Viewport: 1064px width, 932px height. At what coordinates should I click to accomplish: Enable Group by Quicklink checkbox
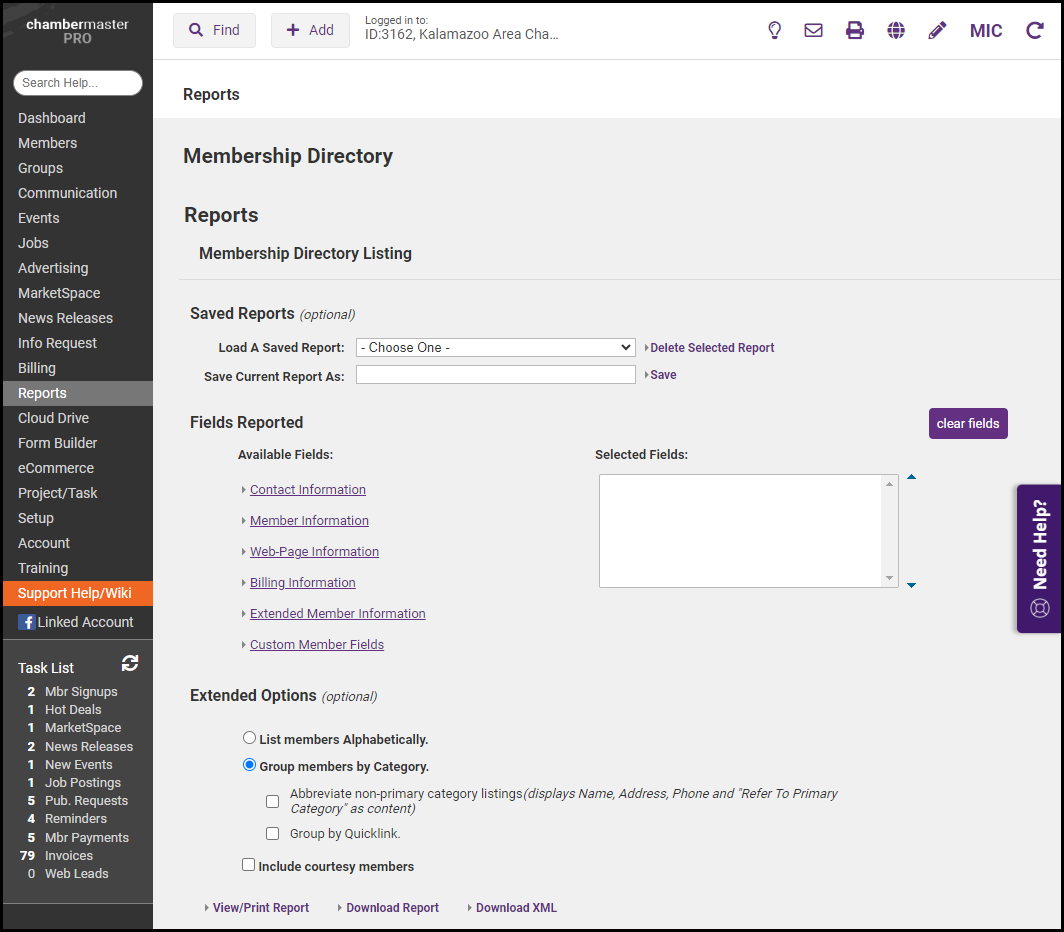pyautogui.click(x=272, y=833)
